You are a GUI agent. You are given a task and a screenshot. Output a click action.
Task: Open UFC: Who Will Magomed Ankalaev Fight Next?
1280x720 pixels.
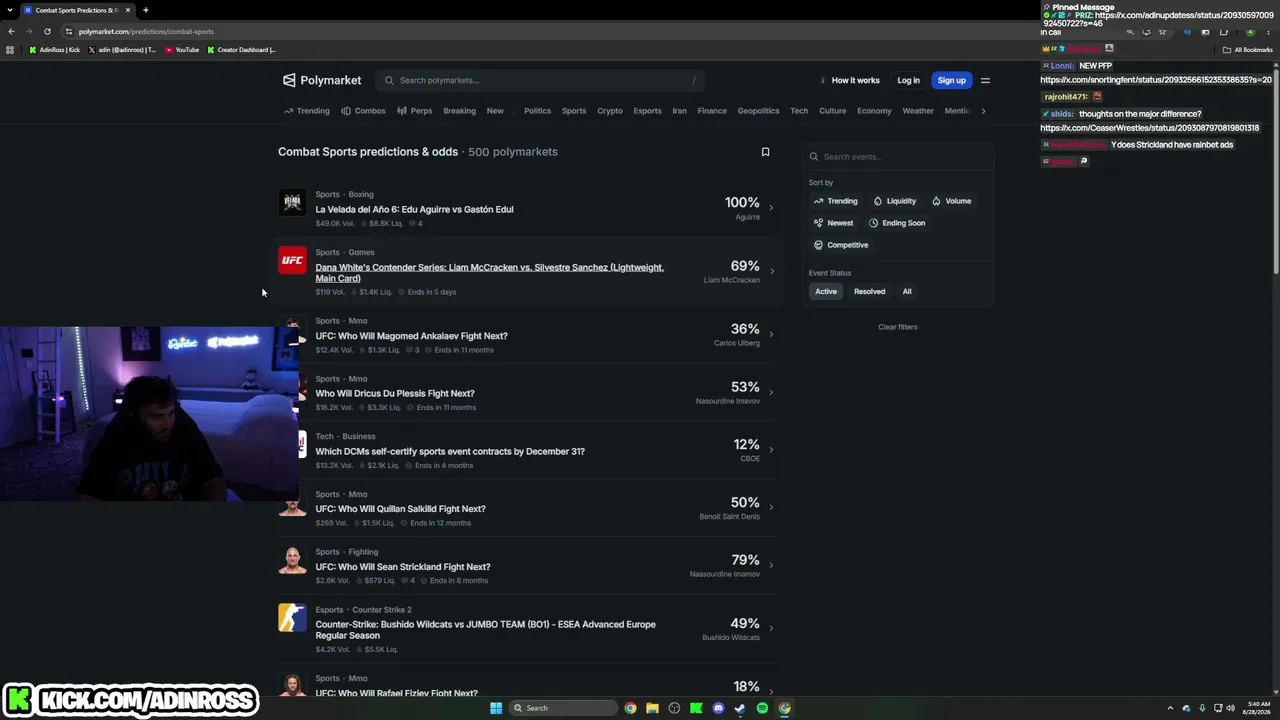411,336
